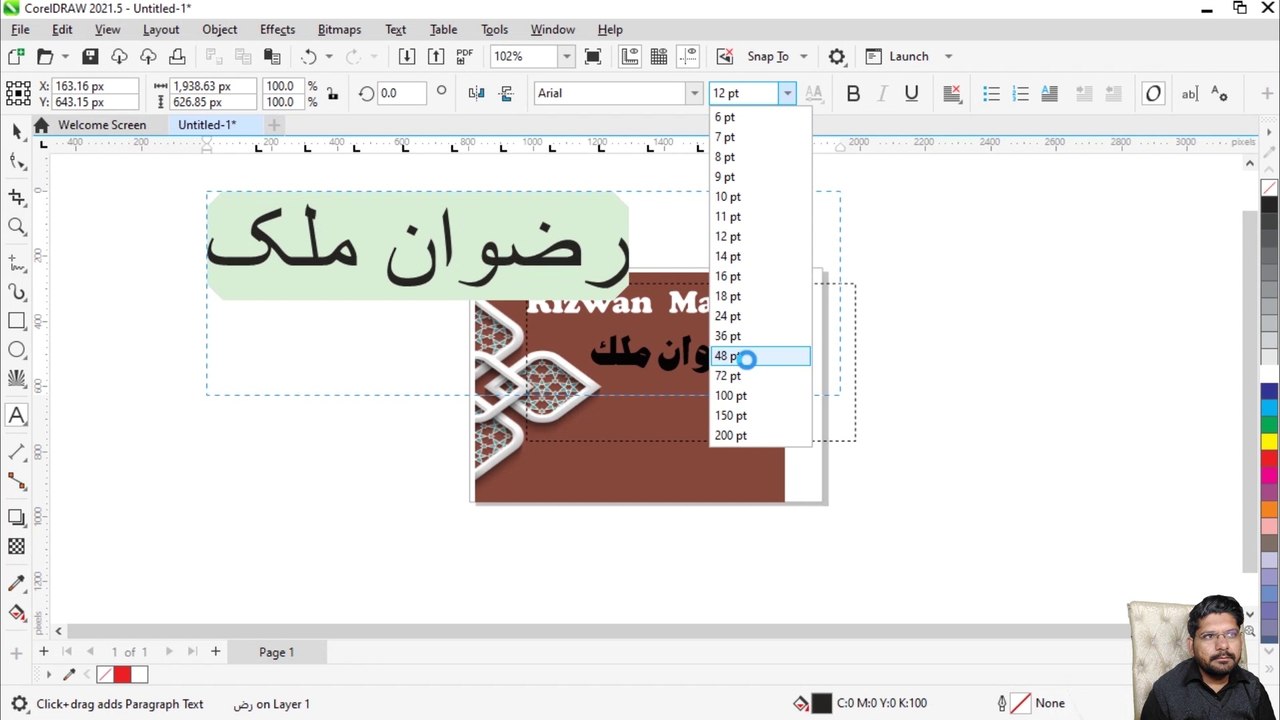Switch to the Welcome Screen tab

102,125
